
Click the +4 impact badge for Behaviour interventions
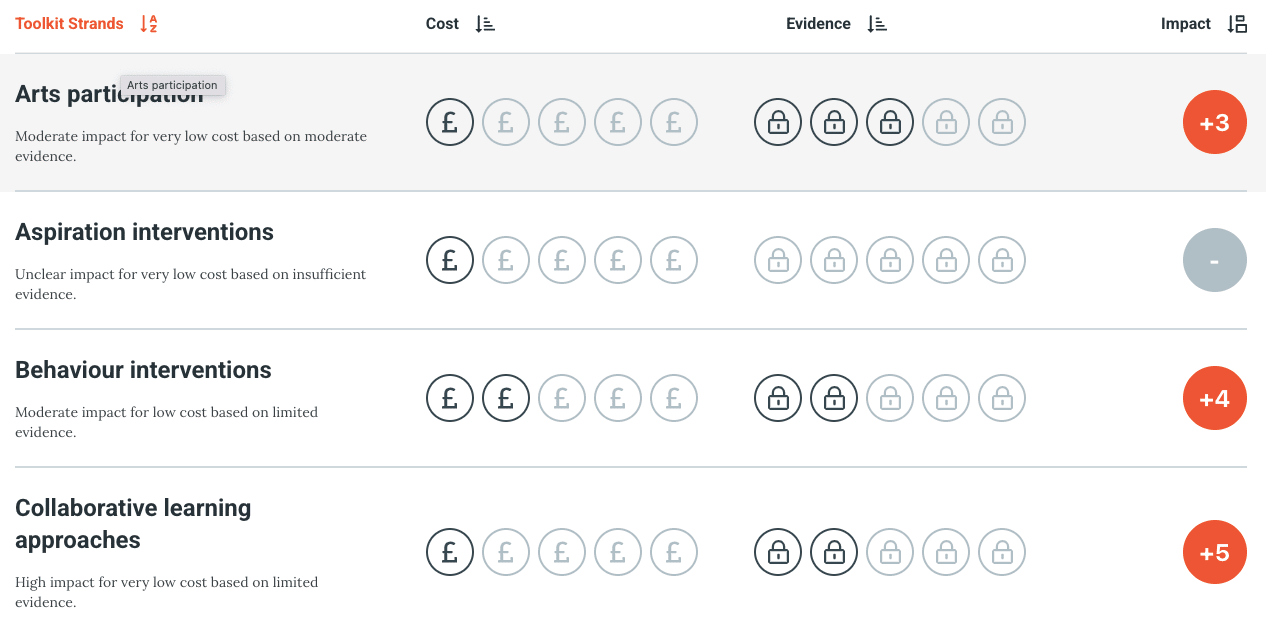pyautogui.click(x=1215, y=398)
